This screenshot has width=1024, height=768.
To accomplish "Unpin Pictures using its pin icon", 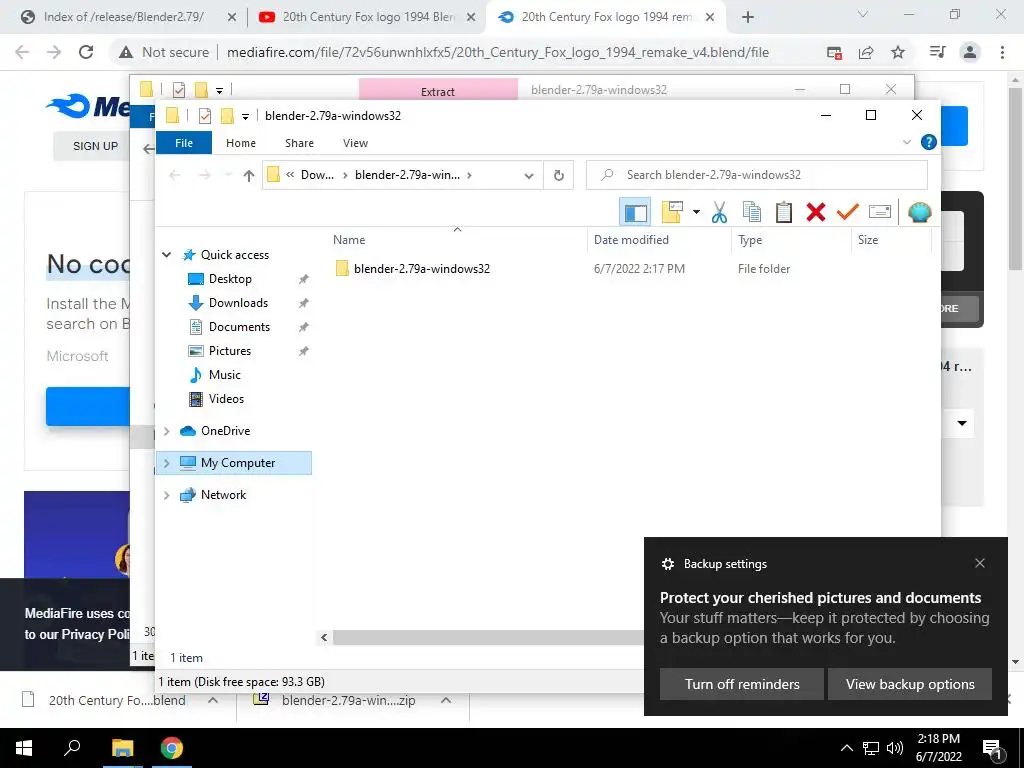I will [x=303, y=351].
